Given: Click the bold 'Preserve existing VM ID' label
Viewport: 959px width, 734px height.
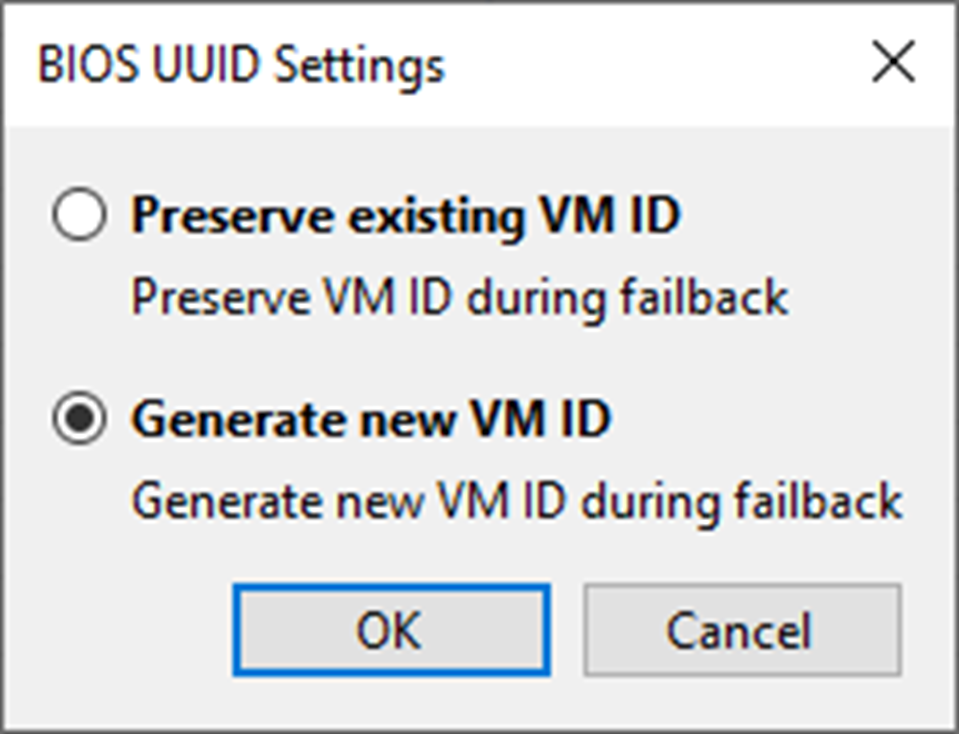Looking at the screenshot, I should [x=405, y=216].
